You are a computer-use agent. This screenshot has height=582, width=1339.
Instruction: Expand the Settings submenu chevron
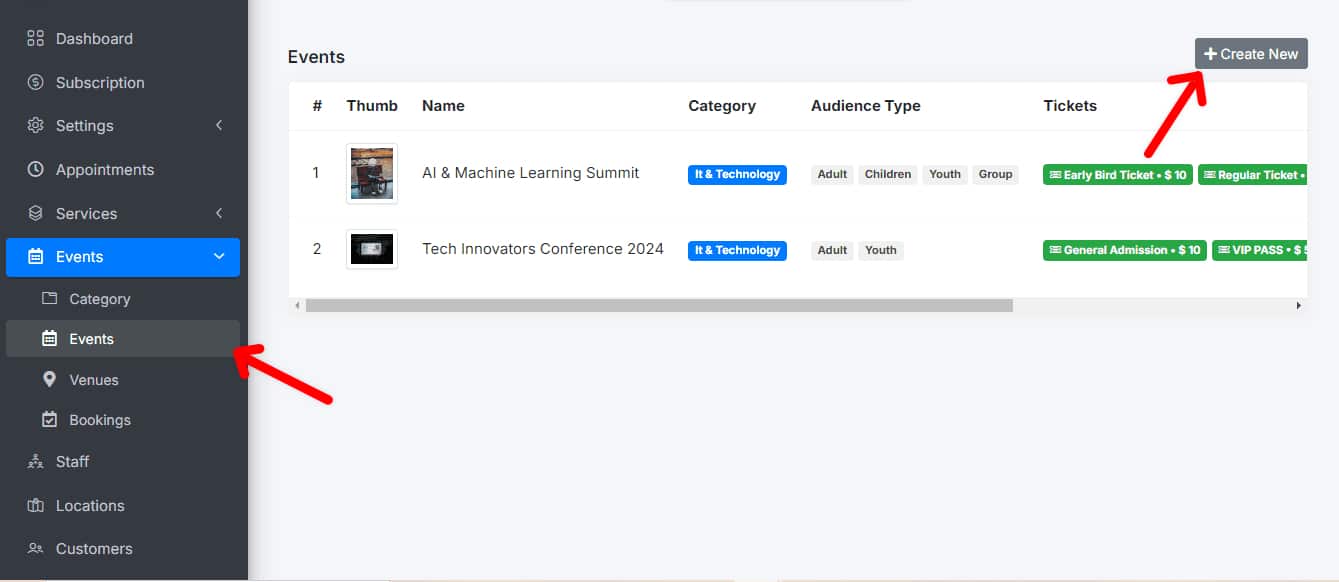click(x=219, y=126)
